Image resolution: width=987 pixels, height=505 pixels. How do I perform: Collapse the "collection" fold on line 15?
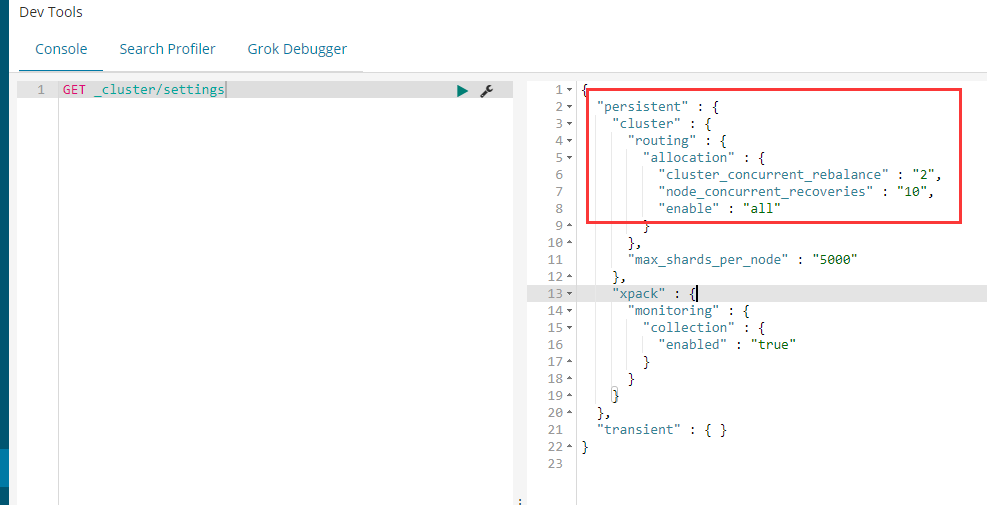[570, 327]
